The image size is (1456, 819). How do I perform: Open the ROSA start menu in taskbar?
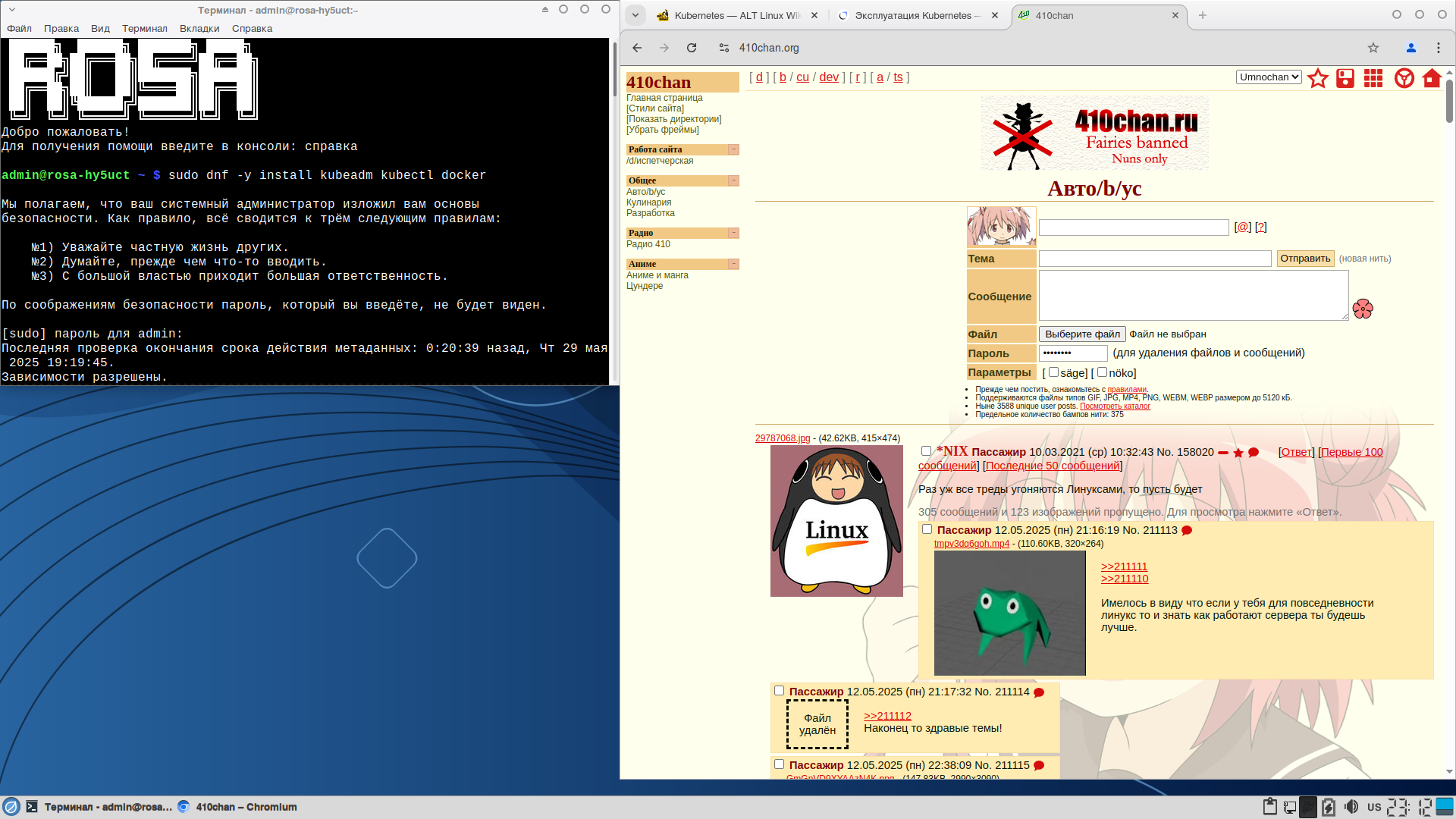coord(11,807)
